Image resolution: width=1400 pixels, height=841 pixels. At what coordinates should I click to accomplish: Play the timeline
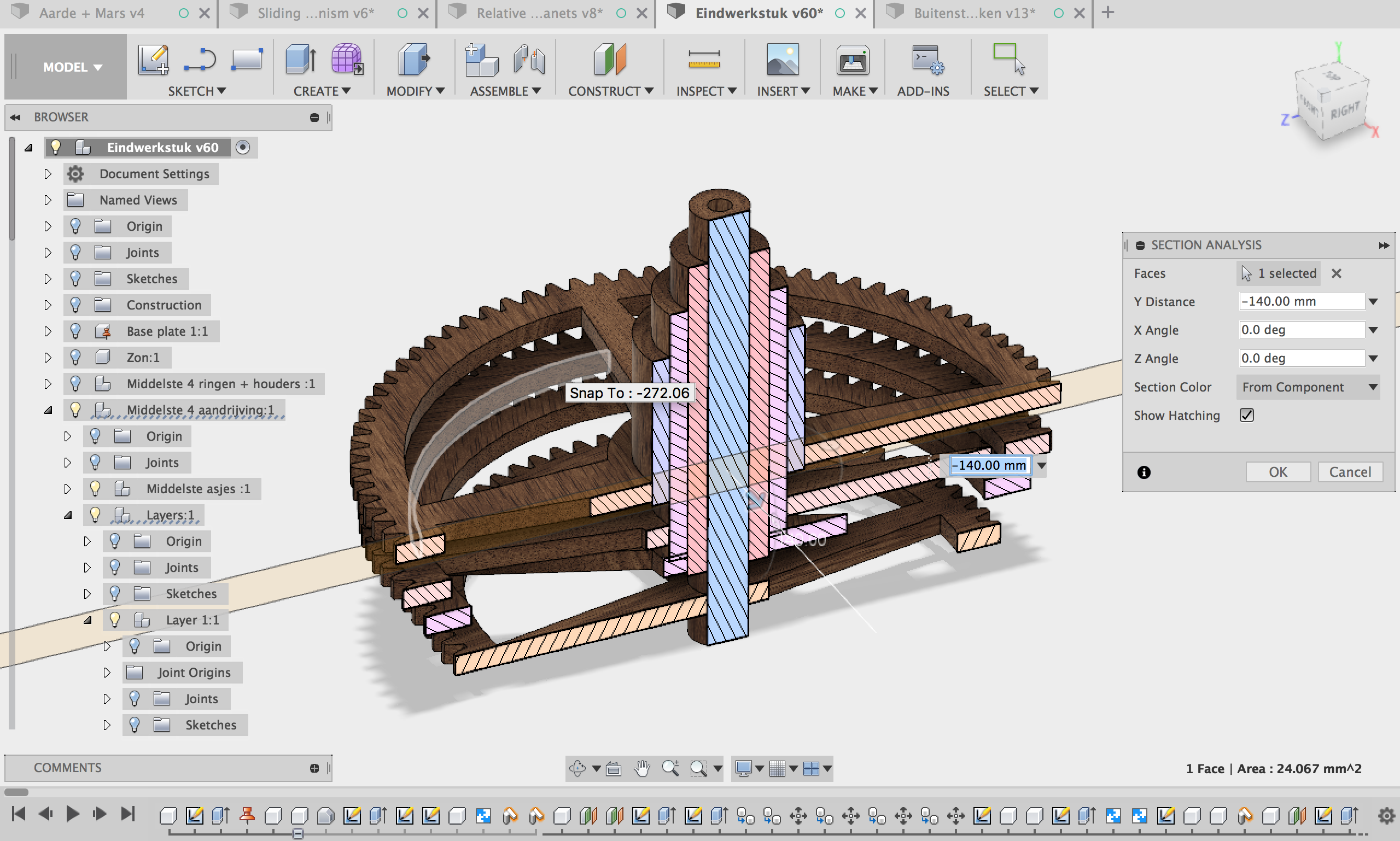coord(73,814)
